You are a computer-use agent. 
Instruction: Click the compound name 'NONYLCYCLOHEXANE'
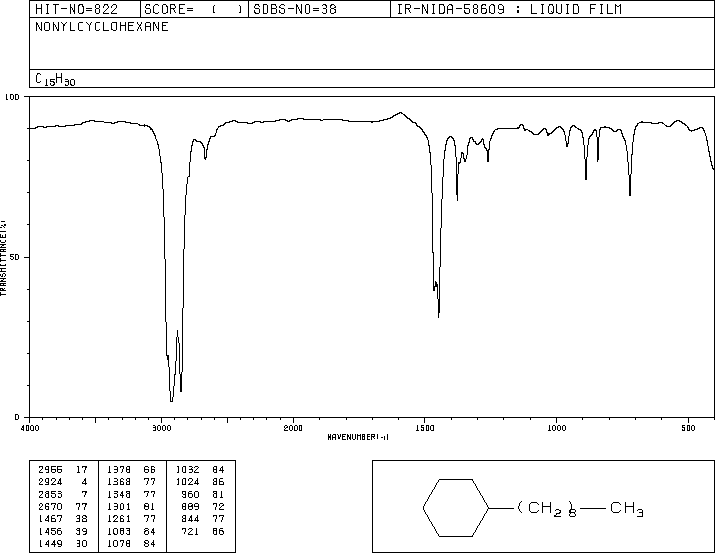coord(102,26)
